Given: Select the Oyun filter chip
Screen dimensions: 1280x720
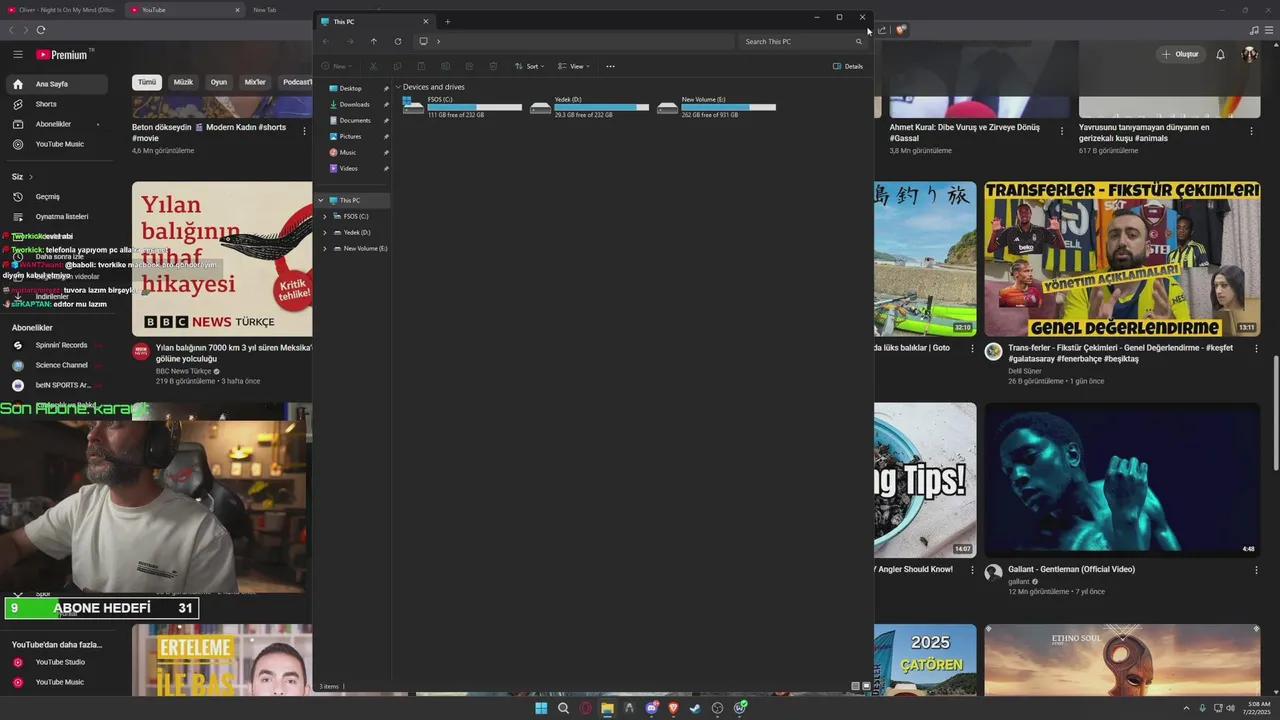Looking at the screenshot, I should point(218,82).
